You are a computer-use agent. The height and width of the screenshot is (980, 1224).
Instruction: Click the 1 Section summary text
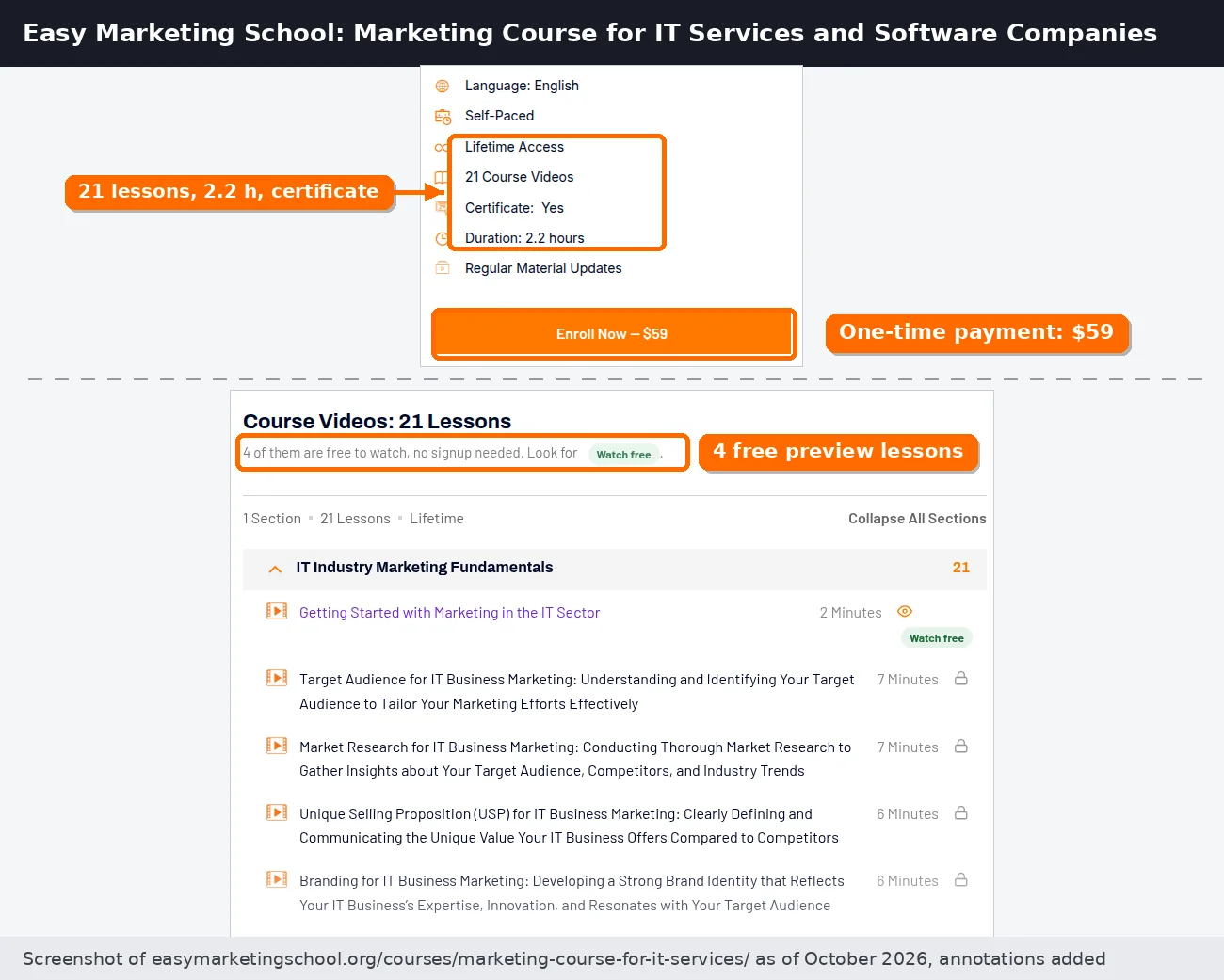point(272,519)
